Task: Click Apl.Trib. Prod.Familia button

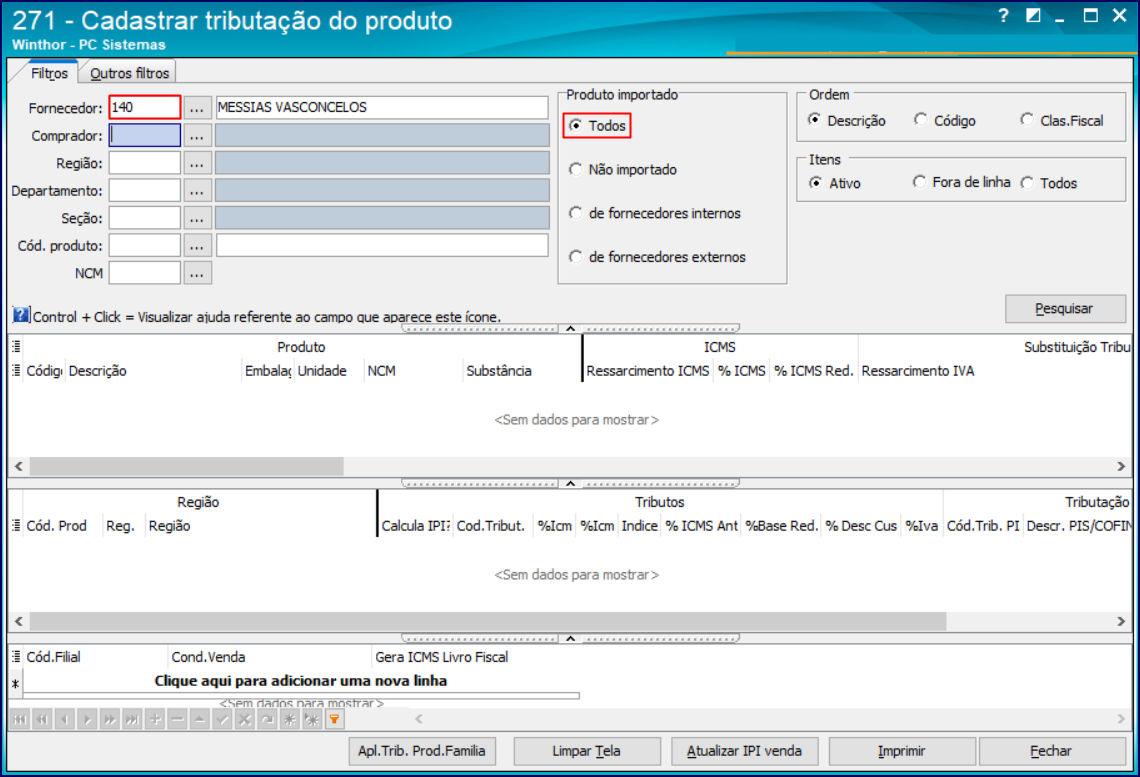Action: coord(422,751)
